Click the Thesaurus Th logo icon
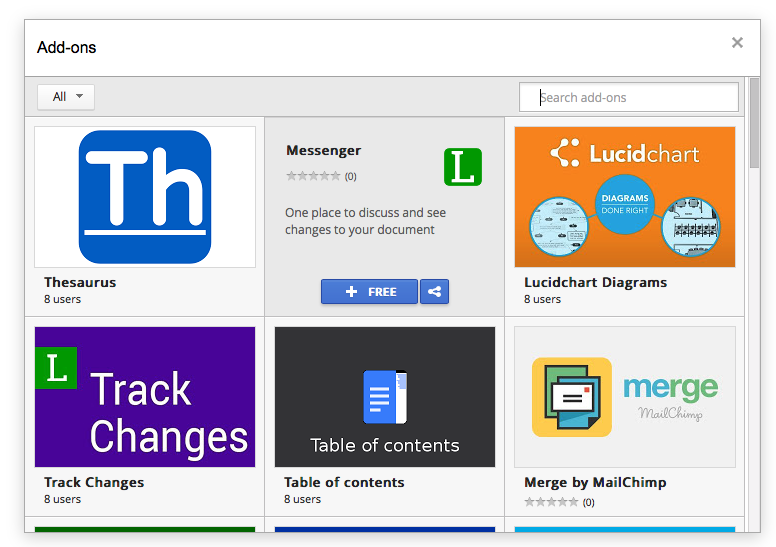 [x=145, y=196]
